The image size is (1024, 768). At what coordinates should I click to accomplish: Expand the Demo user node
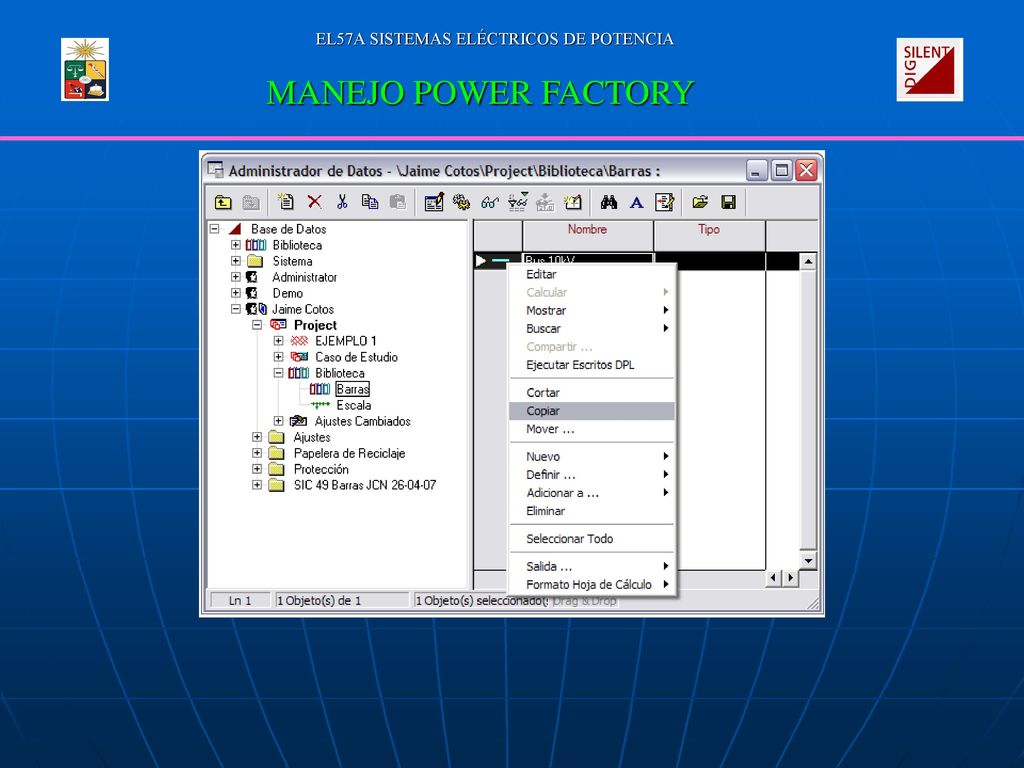(x=236, y=293)
